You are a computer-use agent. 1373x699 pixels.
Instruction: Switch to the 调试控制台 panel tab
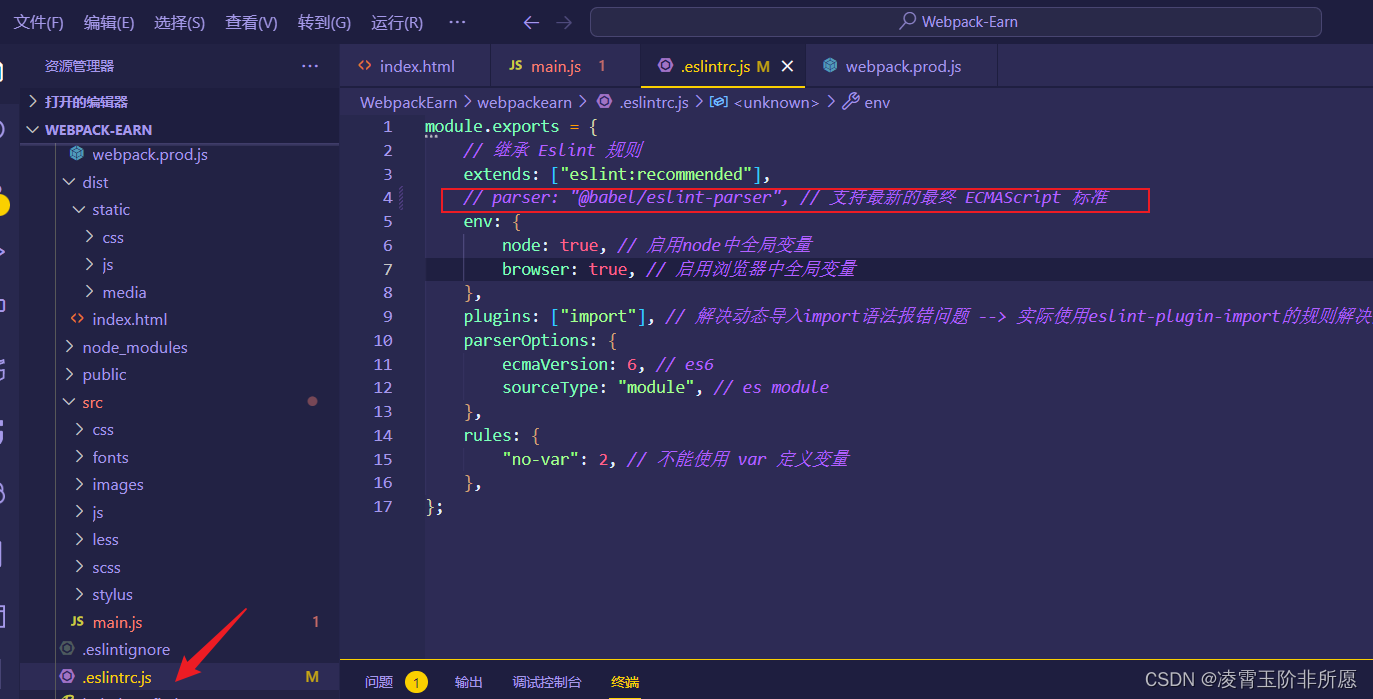(x=547, y=682)
